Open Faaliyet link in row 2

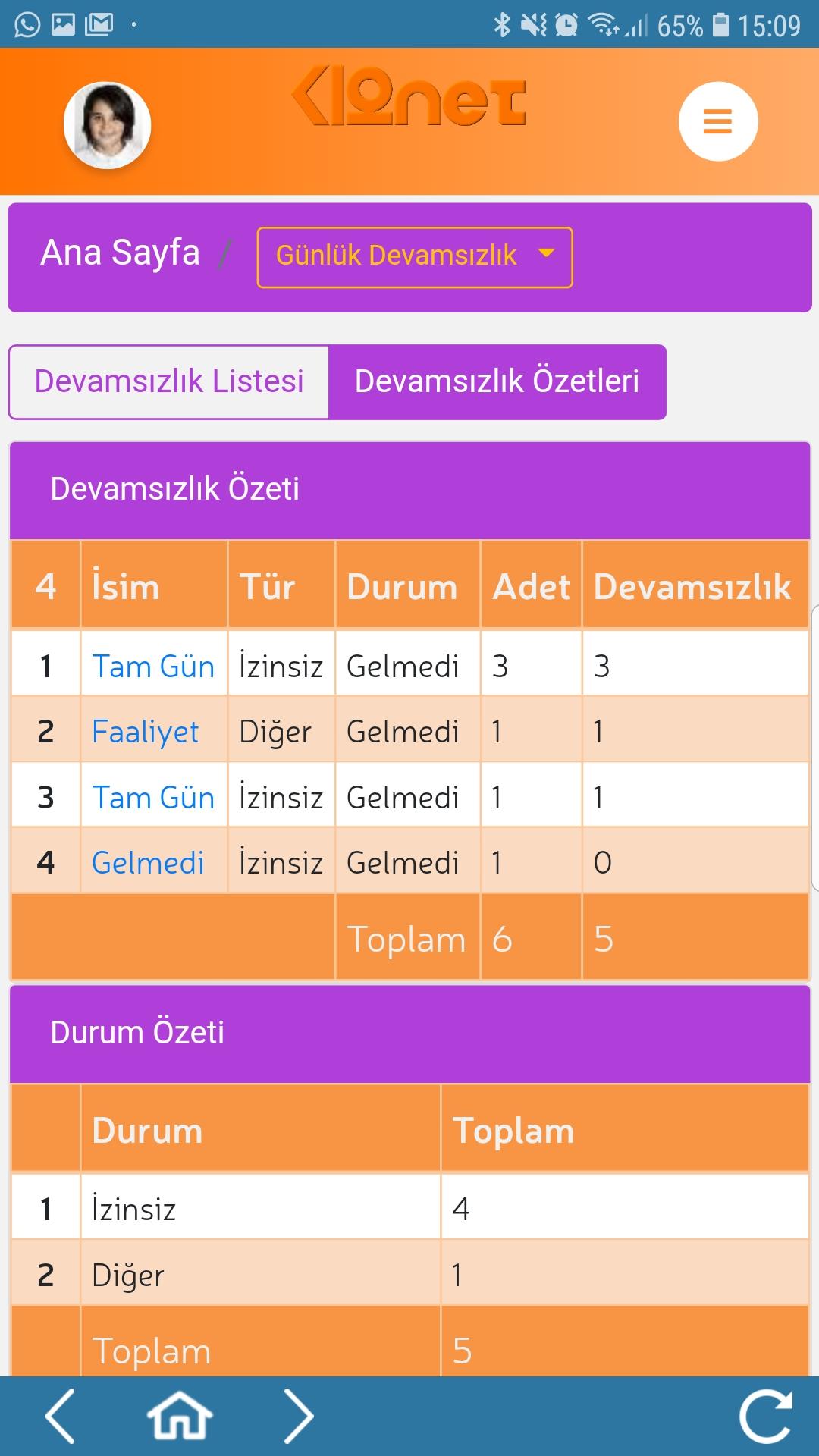[x=145, y=732]
